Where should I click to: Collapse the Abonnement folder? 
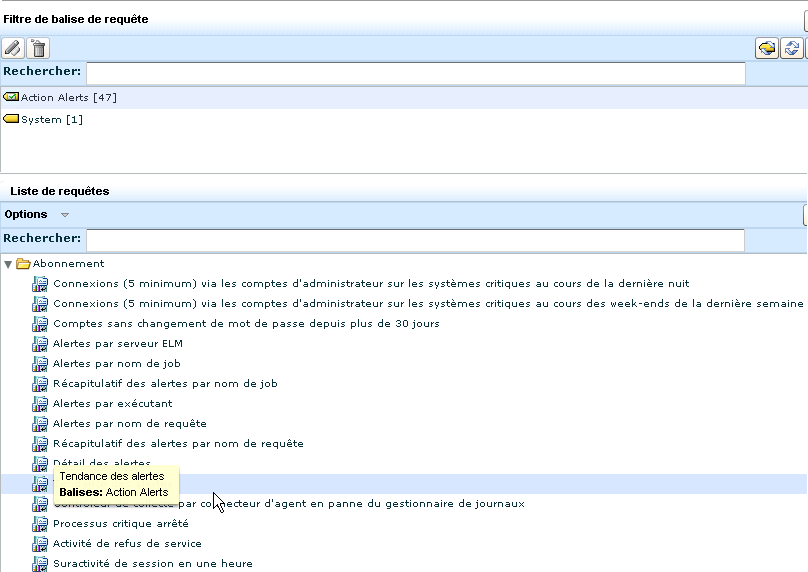click(8, 264)
